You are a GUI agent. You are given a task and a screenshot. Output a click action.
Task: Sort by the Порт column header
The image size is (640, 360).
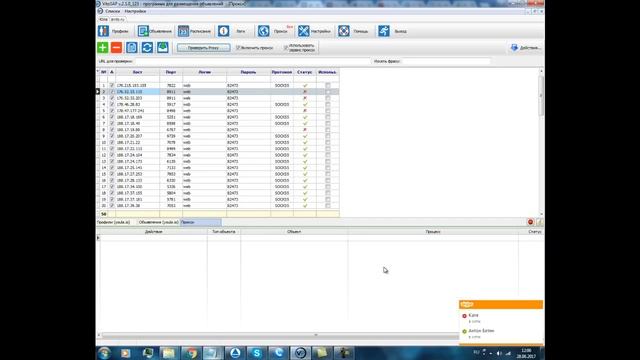point(171,72)
